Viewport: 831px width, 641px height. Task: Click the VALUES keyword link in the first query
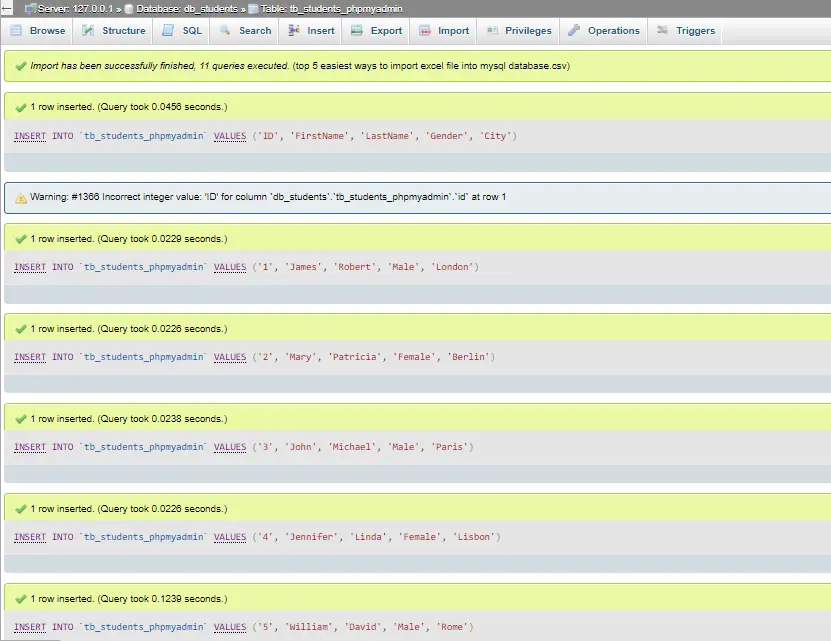pos(230,135)
